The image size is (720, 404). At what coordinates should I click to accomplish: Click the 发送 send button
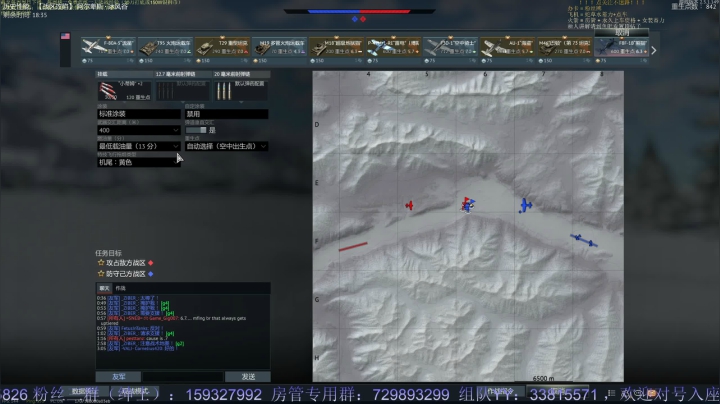[248, 376]
